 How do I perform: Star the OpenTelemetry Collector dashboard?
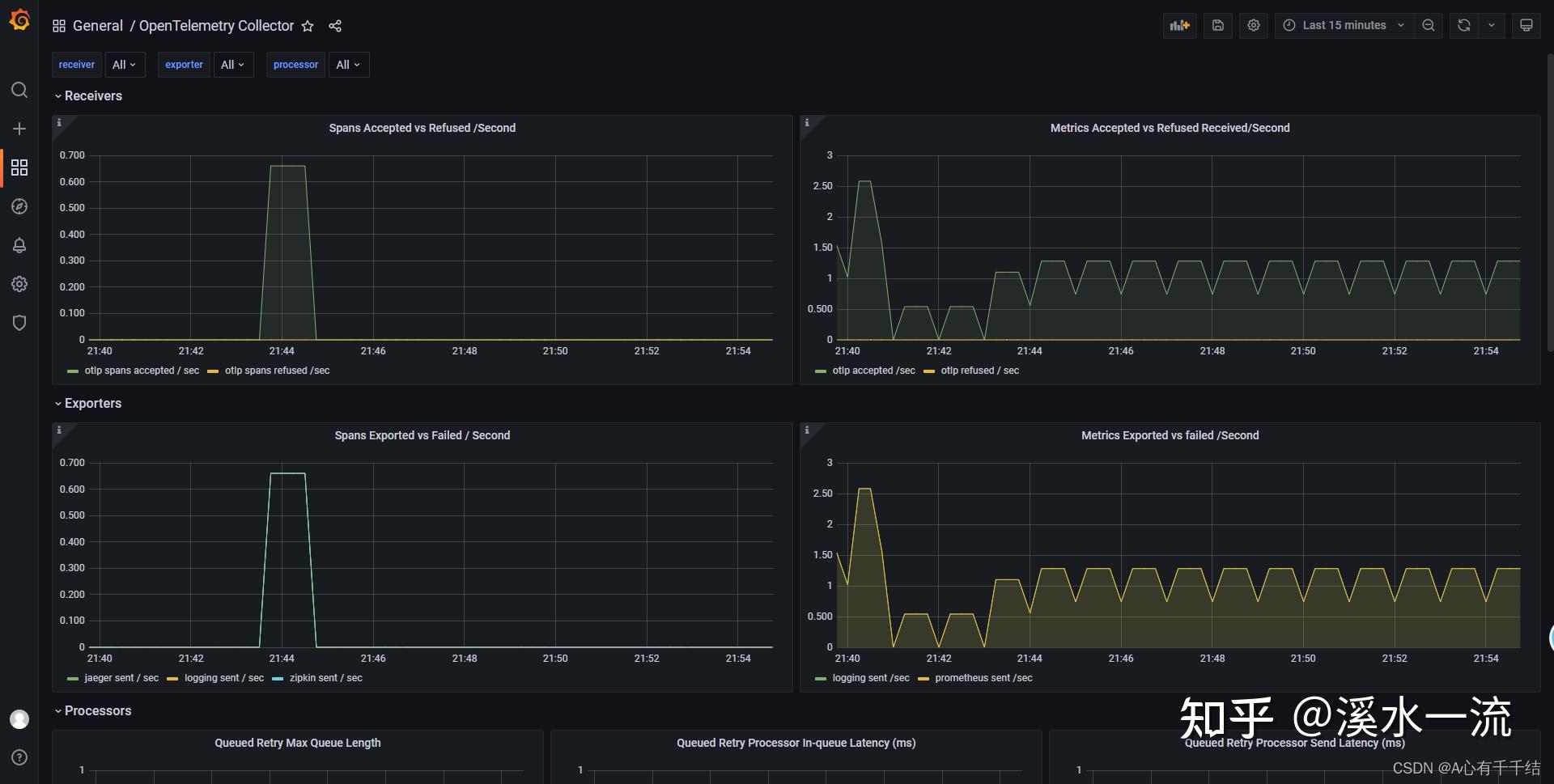click(308, 26)
